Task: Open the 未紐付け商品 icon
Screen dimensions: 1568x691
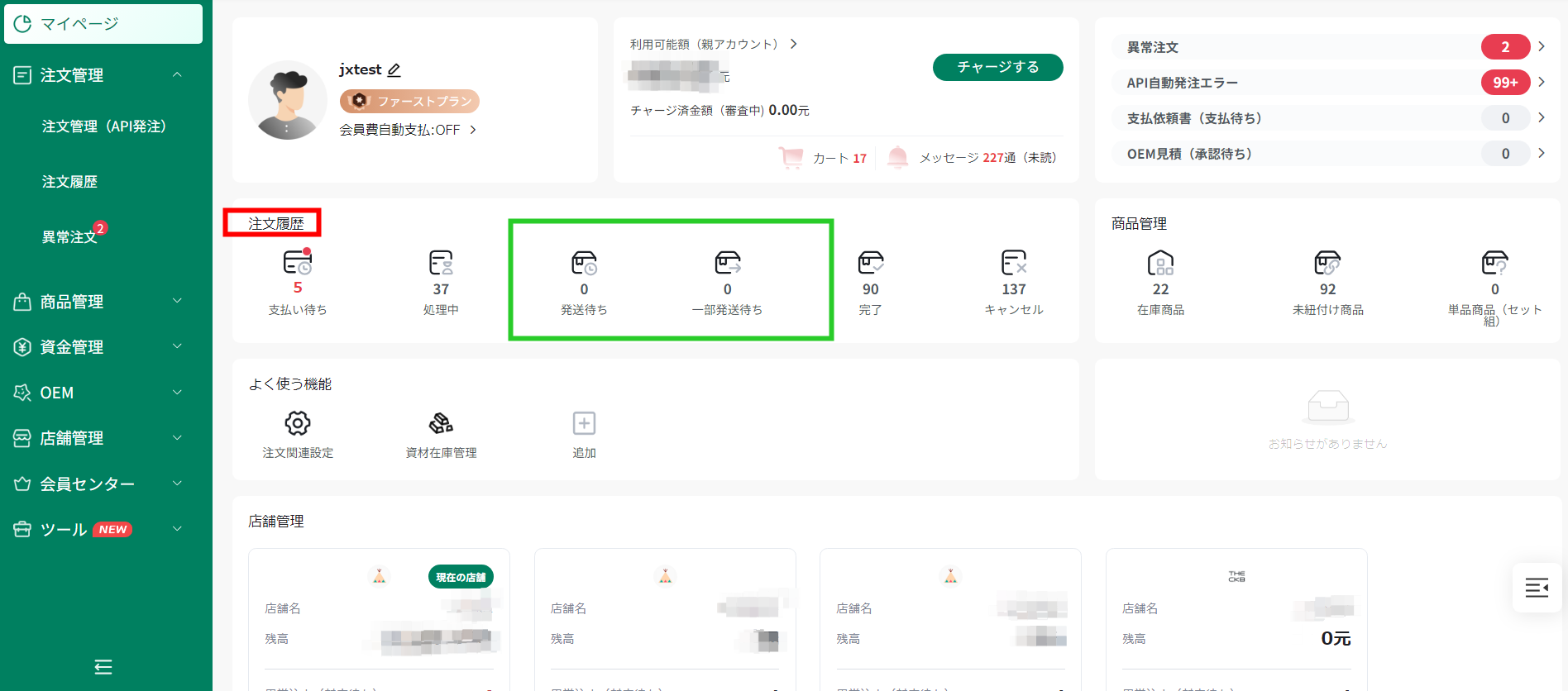Action: [x=1327, y=263]
